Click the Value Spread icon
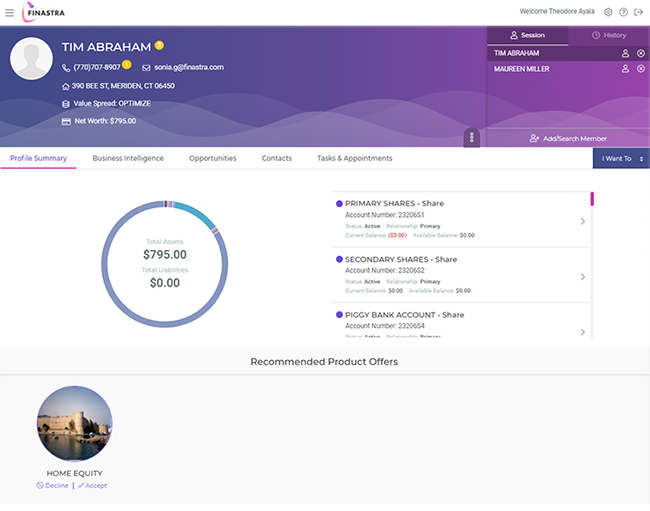Screen dimensions: 650x511 [x=65, y=104]
